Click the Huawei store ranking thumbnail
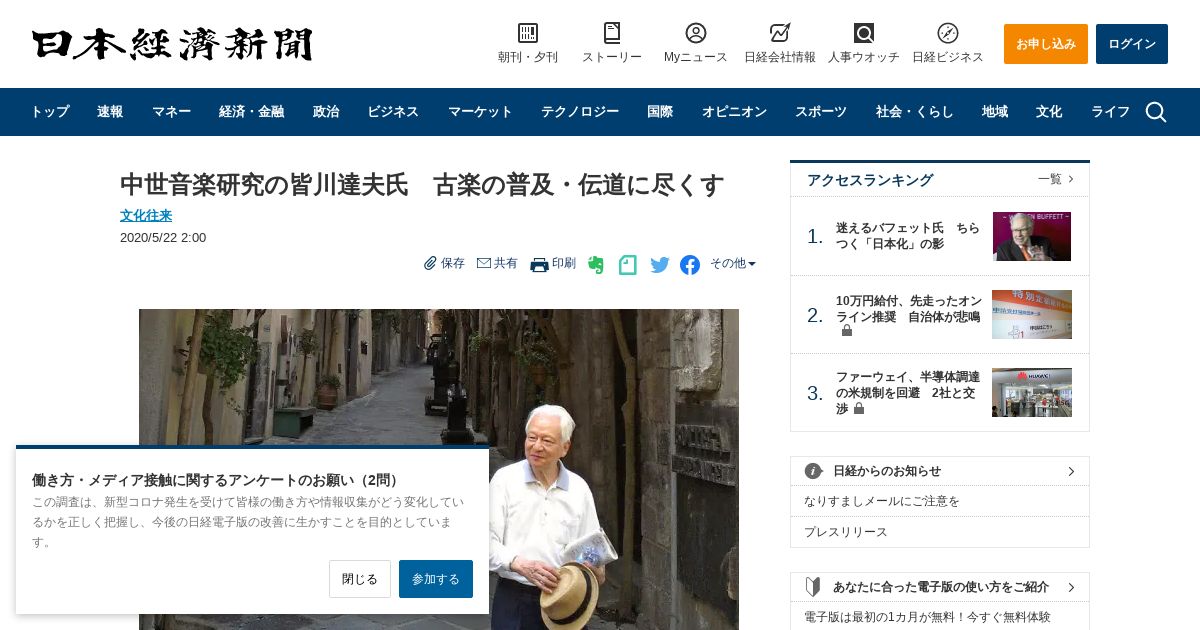This screenshot has height=630, width=1200. (x=1032, y=392)
